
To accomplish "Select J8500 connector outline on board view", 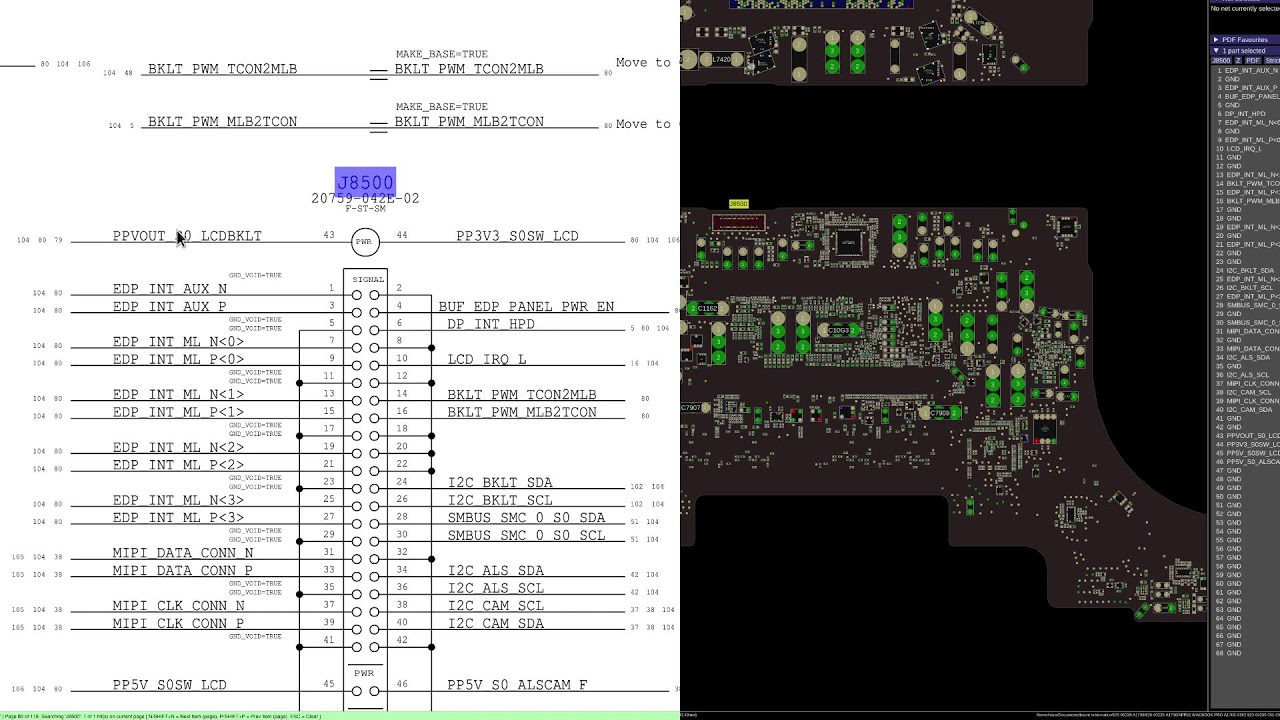I will [x=738, y=222].
